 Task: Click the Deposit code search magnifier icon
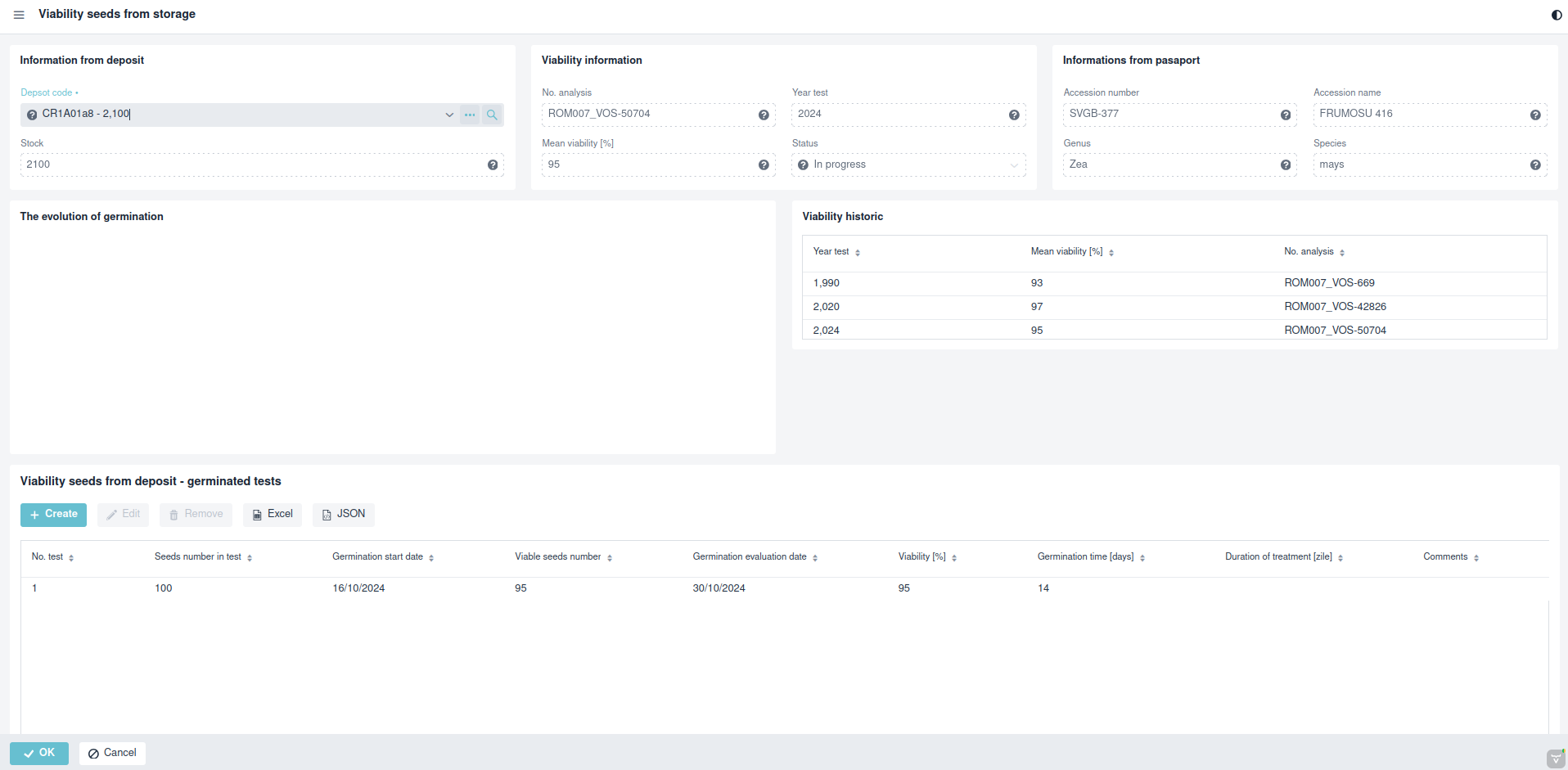coord(492,115)
